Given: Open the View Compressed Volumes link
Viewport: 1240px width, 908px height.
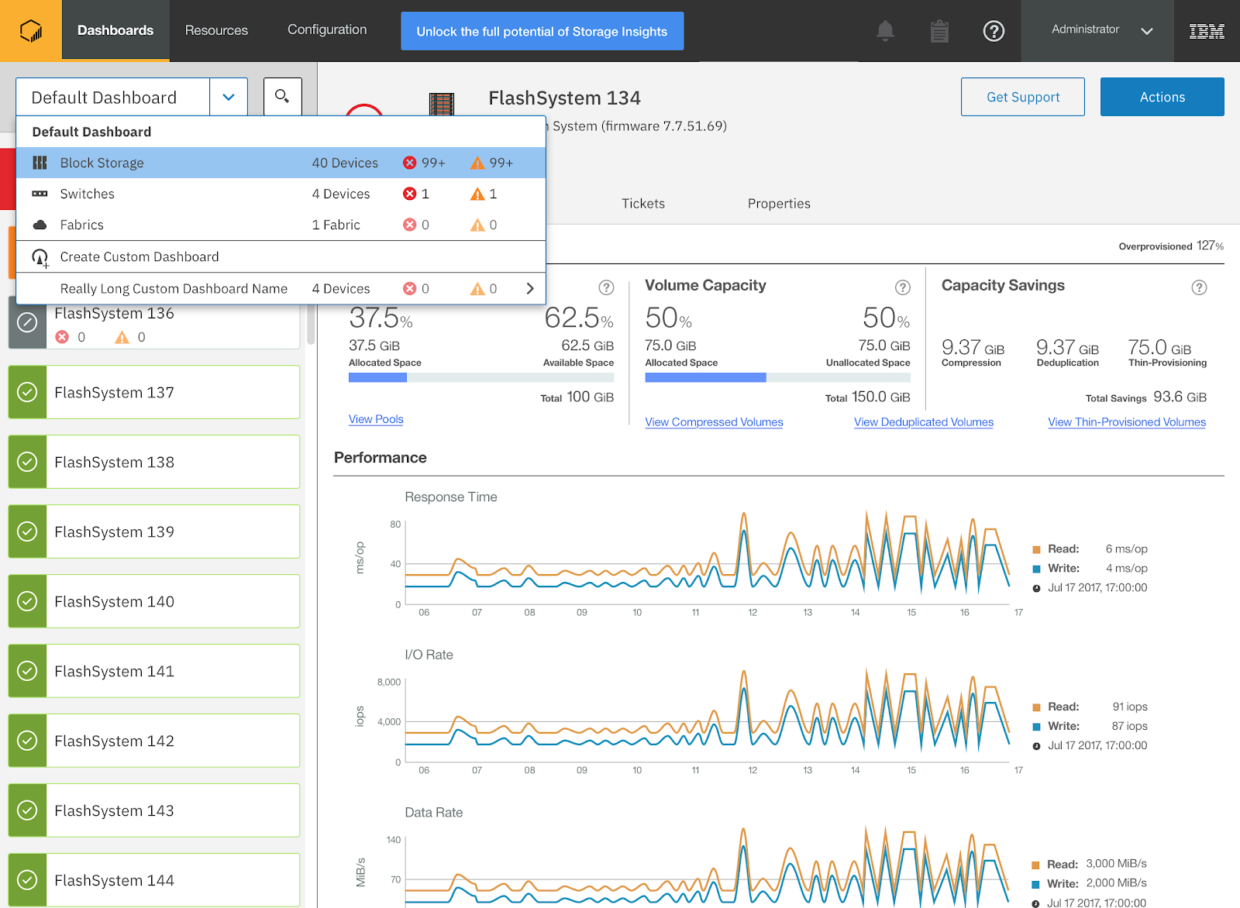Looking at the screenshot, I should [713, 422].
